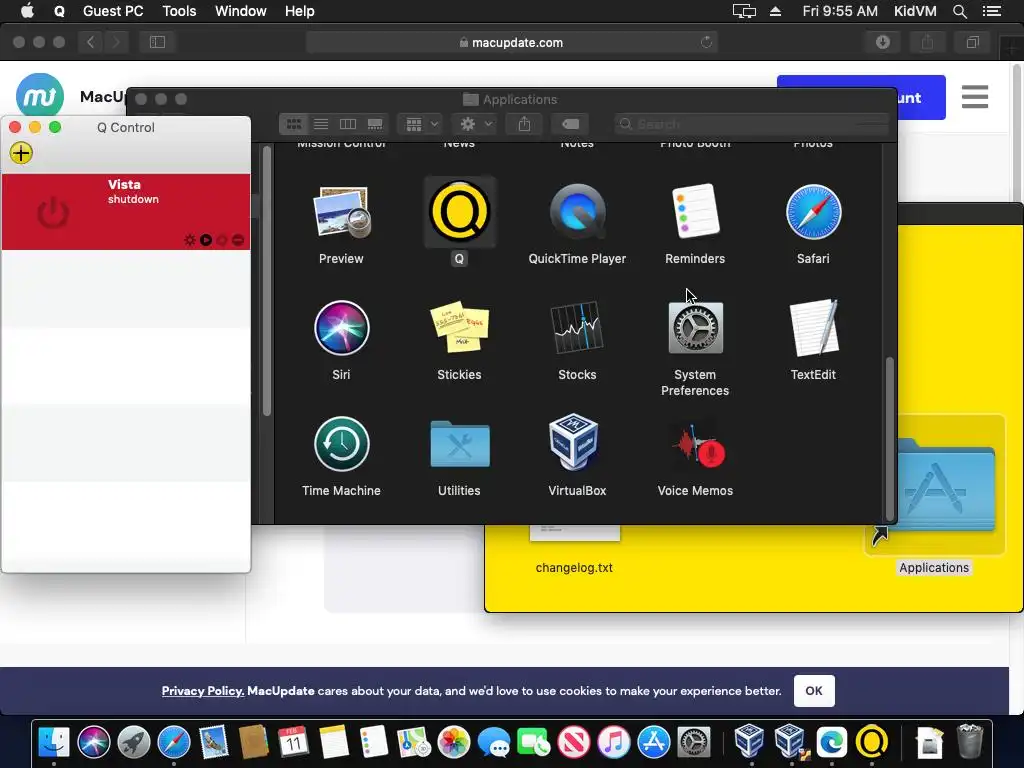Open System Preferences in Applications window
1024x768 pixels.
(695, 328)
